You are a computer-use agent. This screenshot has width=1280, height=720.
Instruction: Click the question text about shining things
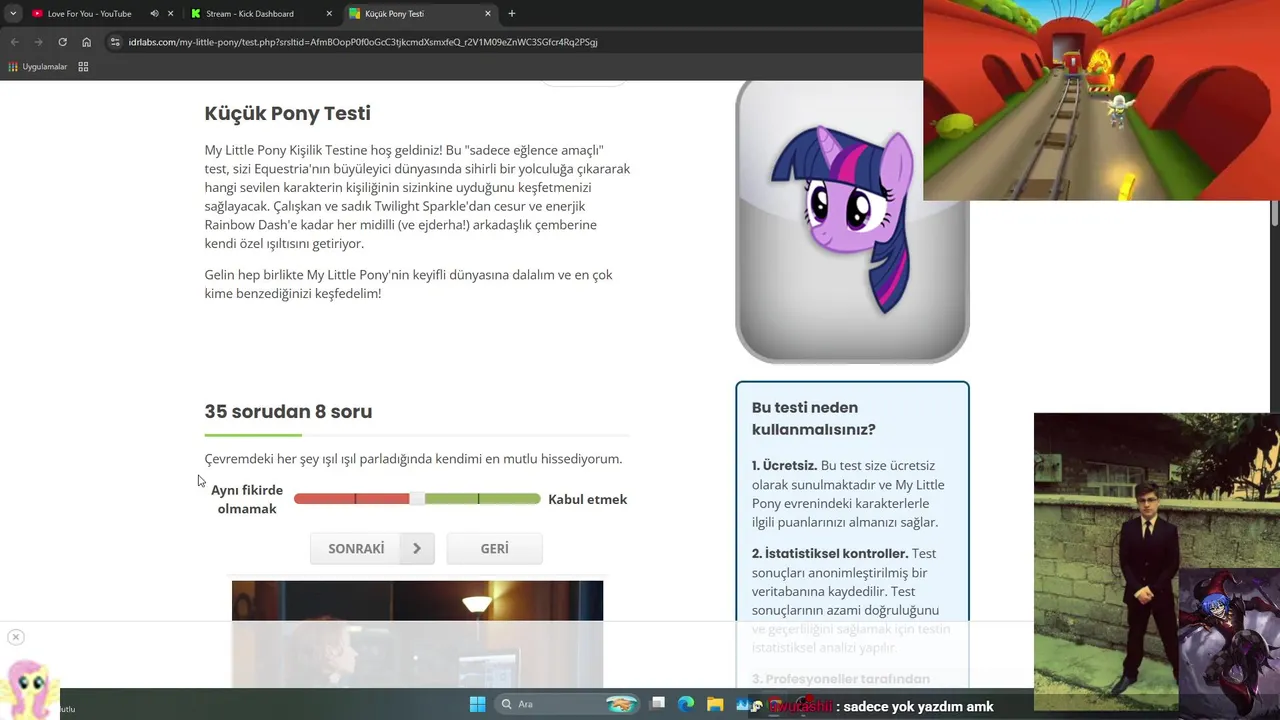(x=413, y=459)
